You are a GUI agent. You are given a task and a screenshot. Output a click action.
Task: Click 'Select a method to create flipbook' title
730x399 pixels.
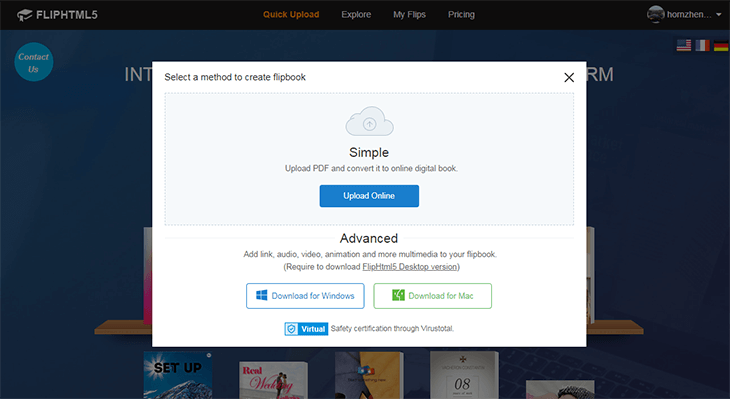point(235,77)
